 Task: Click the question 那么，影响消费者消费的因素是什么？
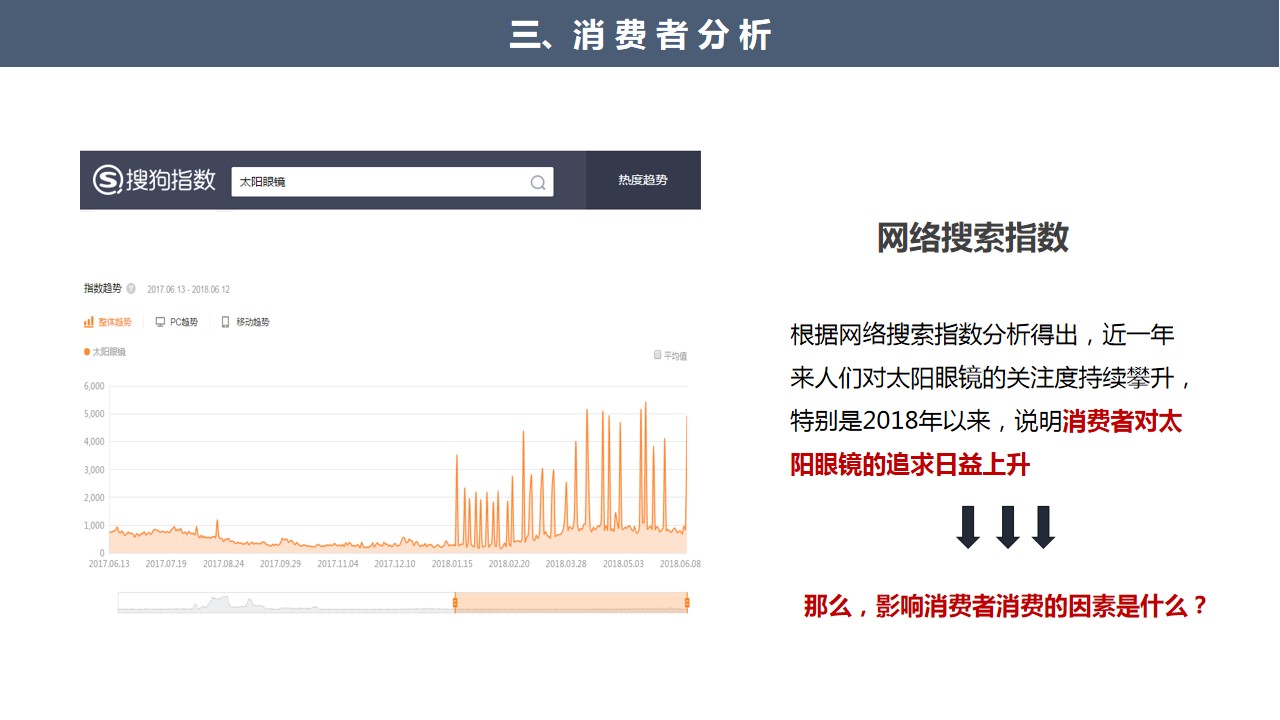(1007, 606)
